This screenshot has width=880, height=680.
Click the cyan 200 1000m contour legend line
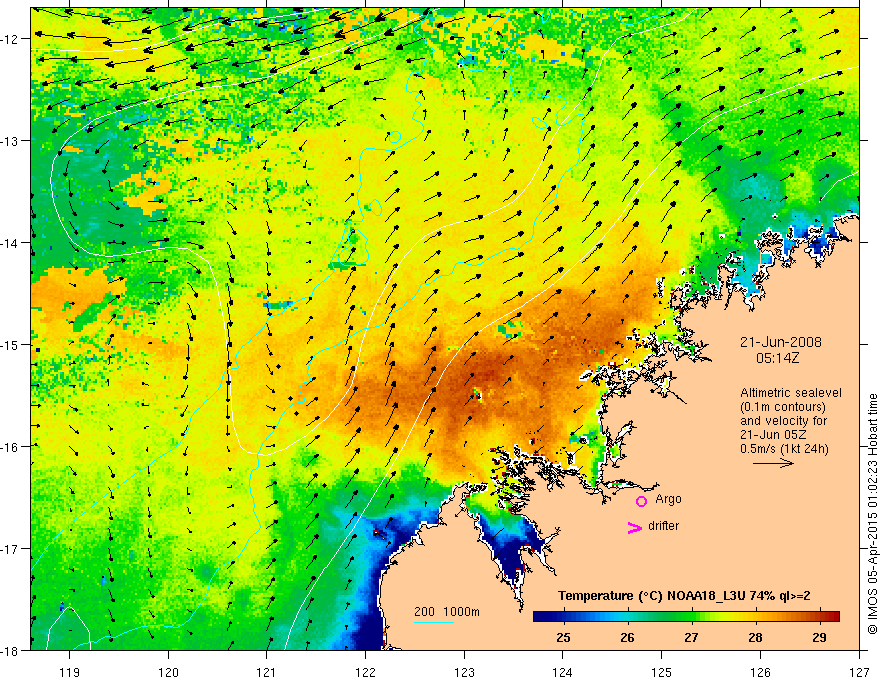point(434,623)
